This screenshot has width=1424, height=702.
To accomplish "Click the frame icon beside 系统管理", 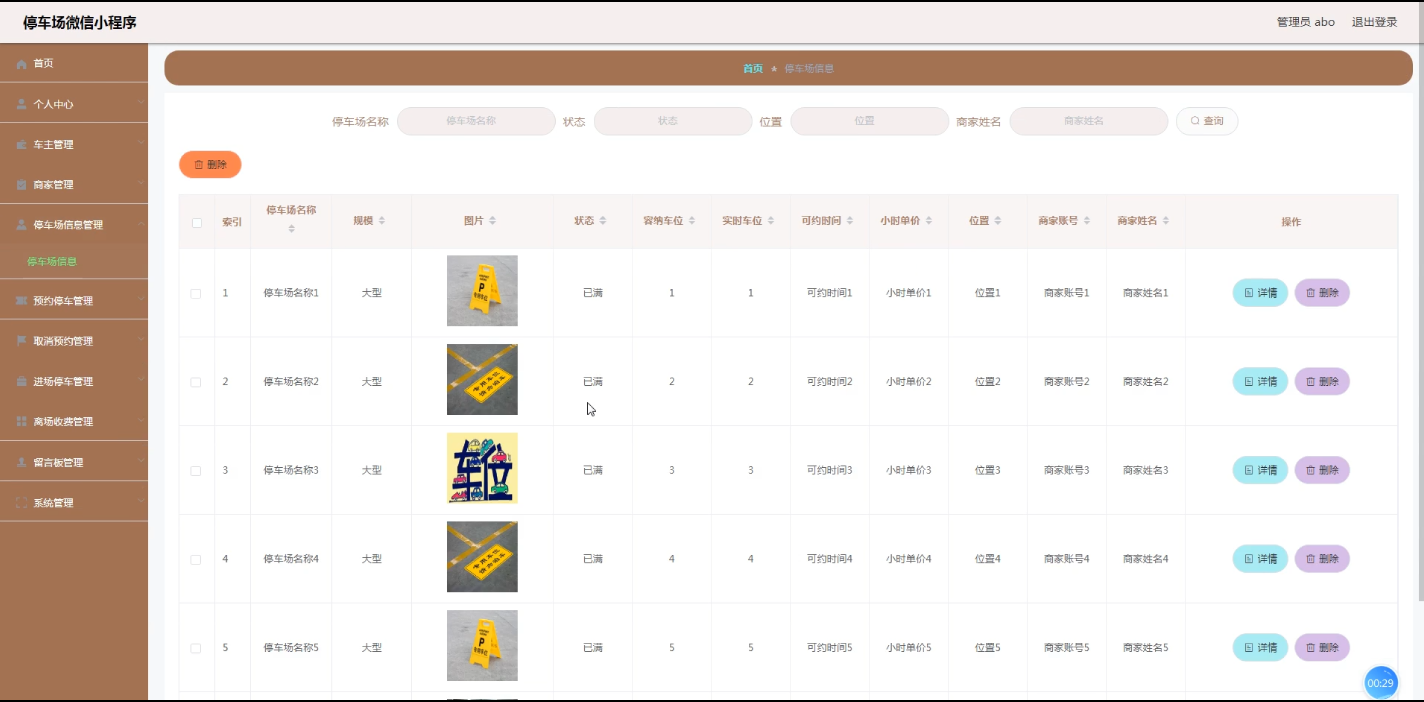I will tap(22, 503).
